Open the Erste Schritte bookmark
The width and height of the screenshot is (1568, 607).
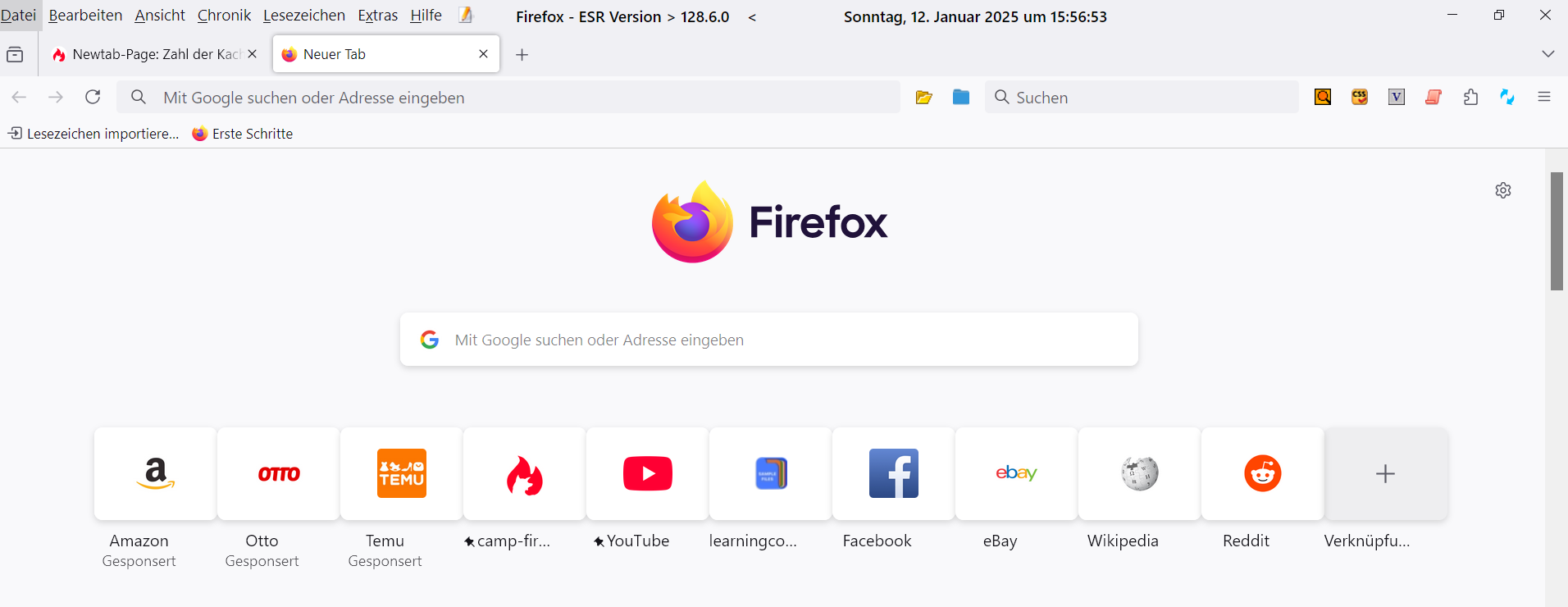(x=243, y=134)
